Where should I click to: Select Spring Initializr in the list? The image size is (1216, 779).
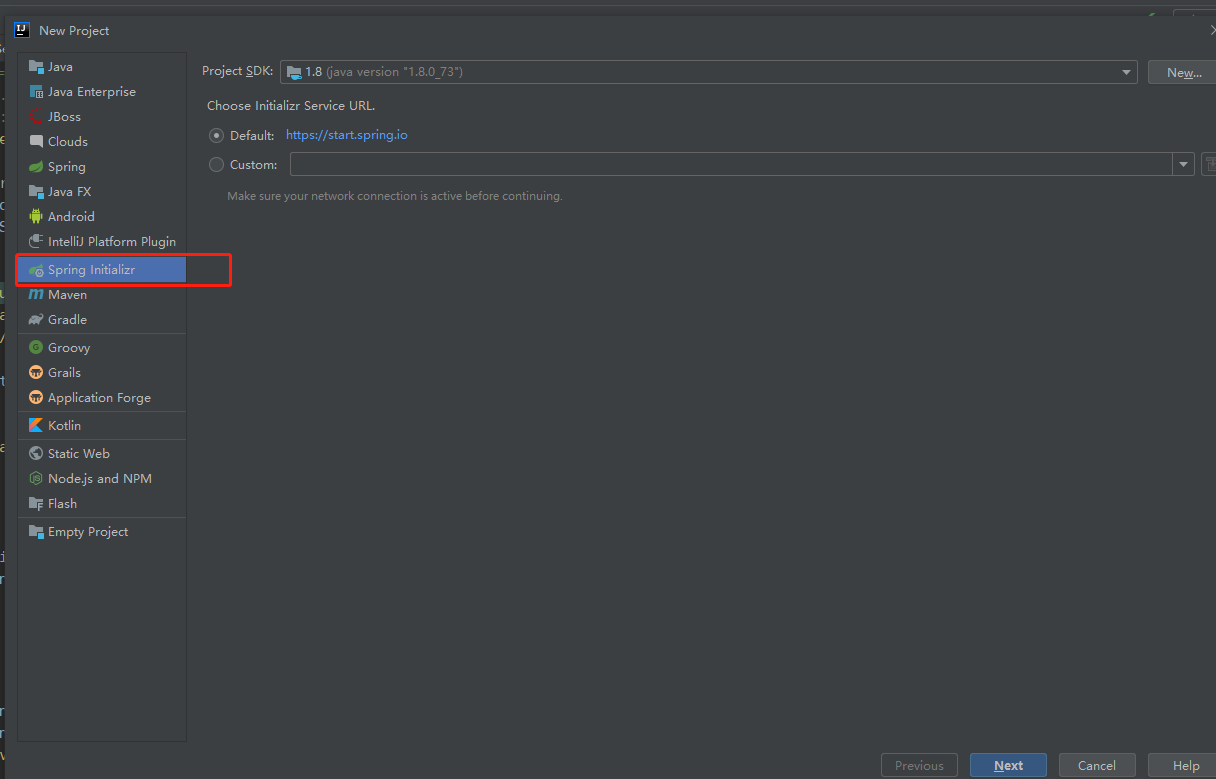pos(102,270)
